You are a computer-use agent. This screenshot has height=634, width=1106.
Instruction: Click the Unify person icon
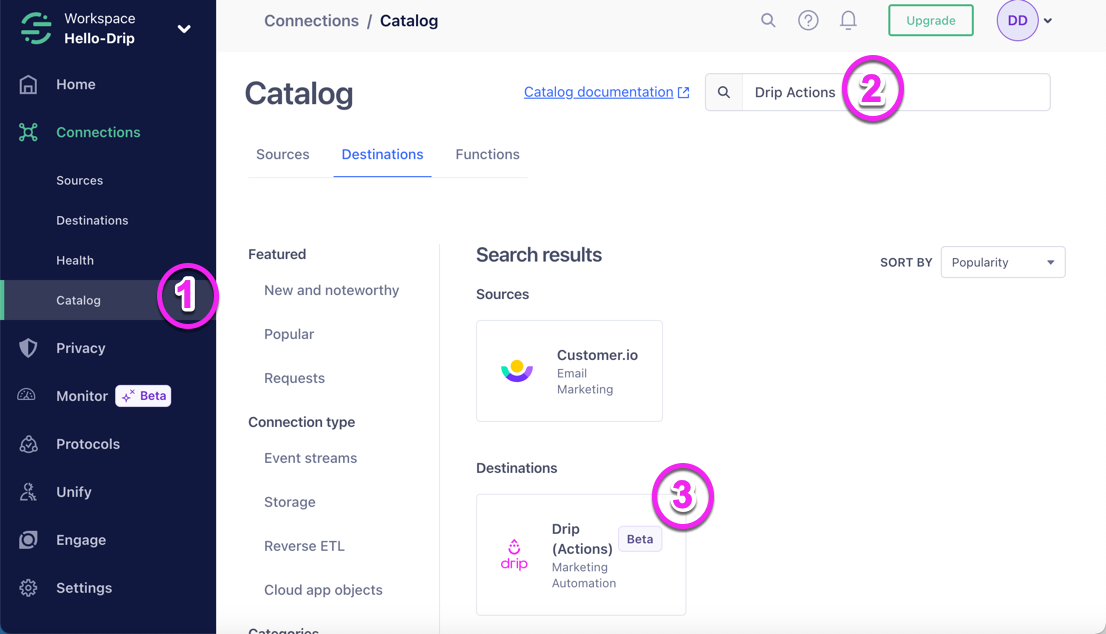pyautogui.click(x=28, y=492)
